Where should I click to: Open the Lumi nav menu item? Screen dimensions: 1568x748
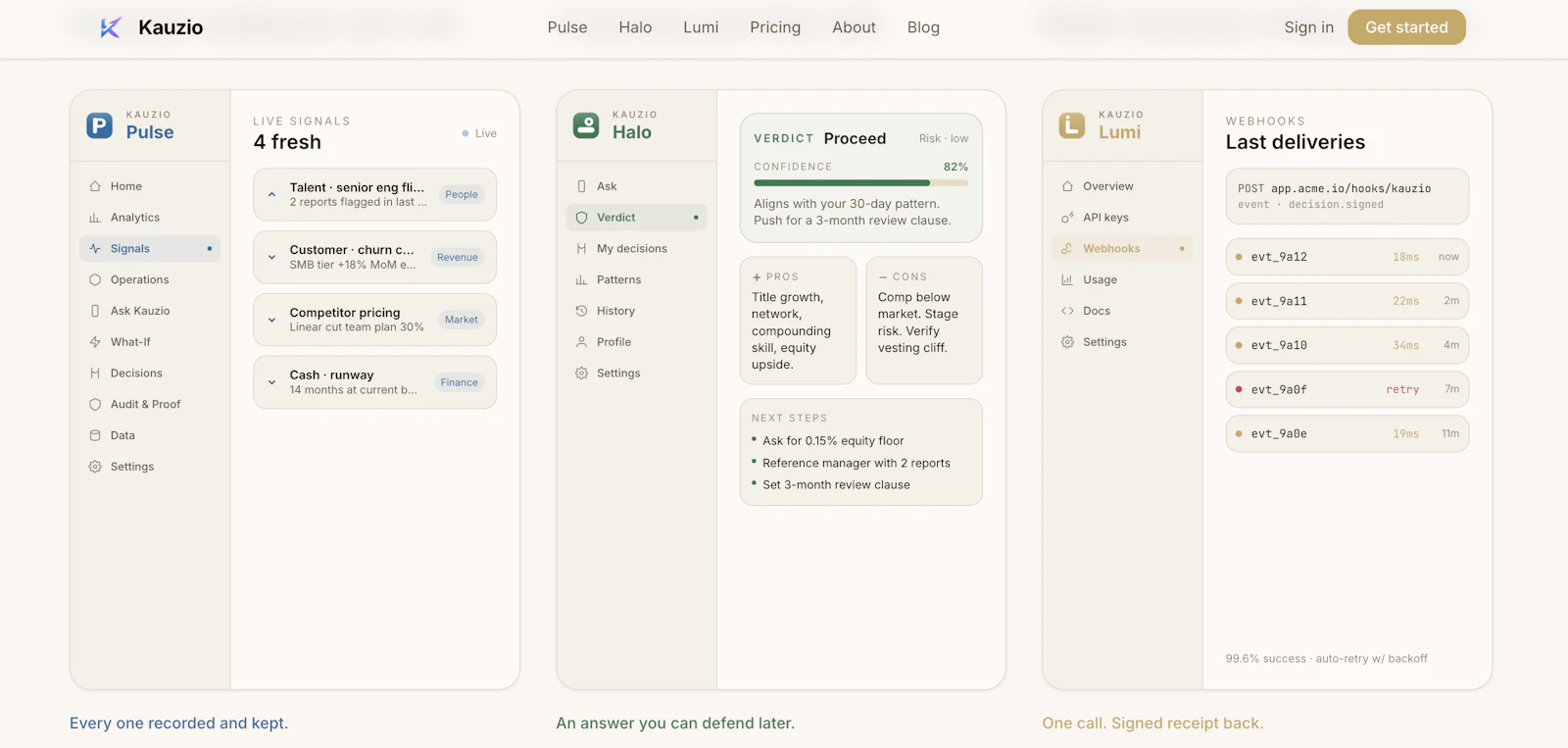[701, 27]
